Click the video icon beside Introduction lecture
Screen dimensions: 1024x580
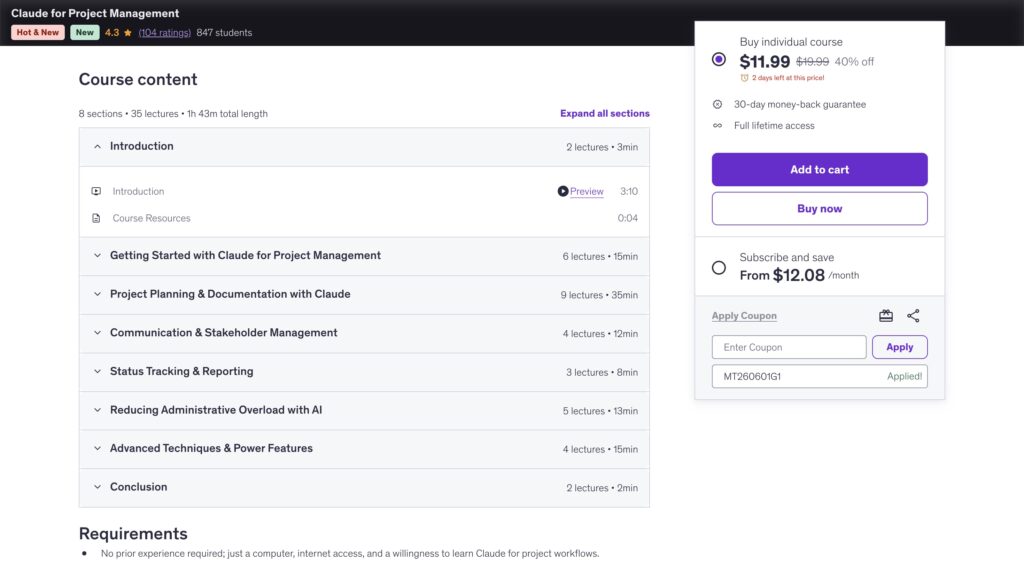96,191
